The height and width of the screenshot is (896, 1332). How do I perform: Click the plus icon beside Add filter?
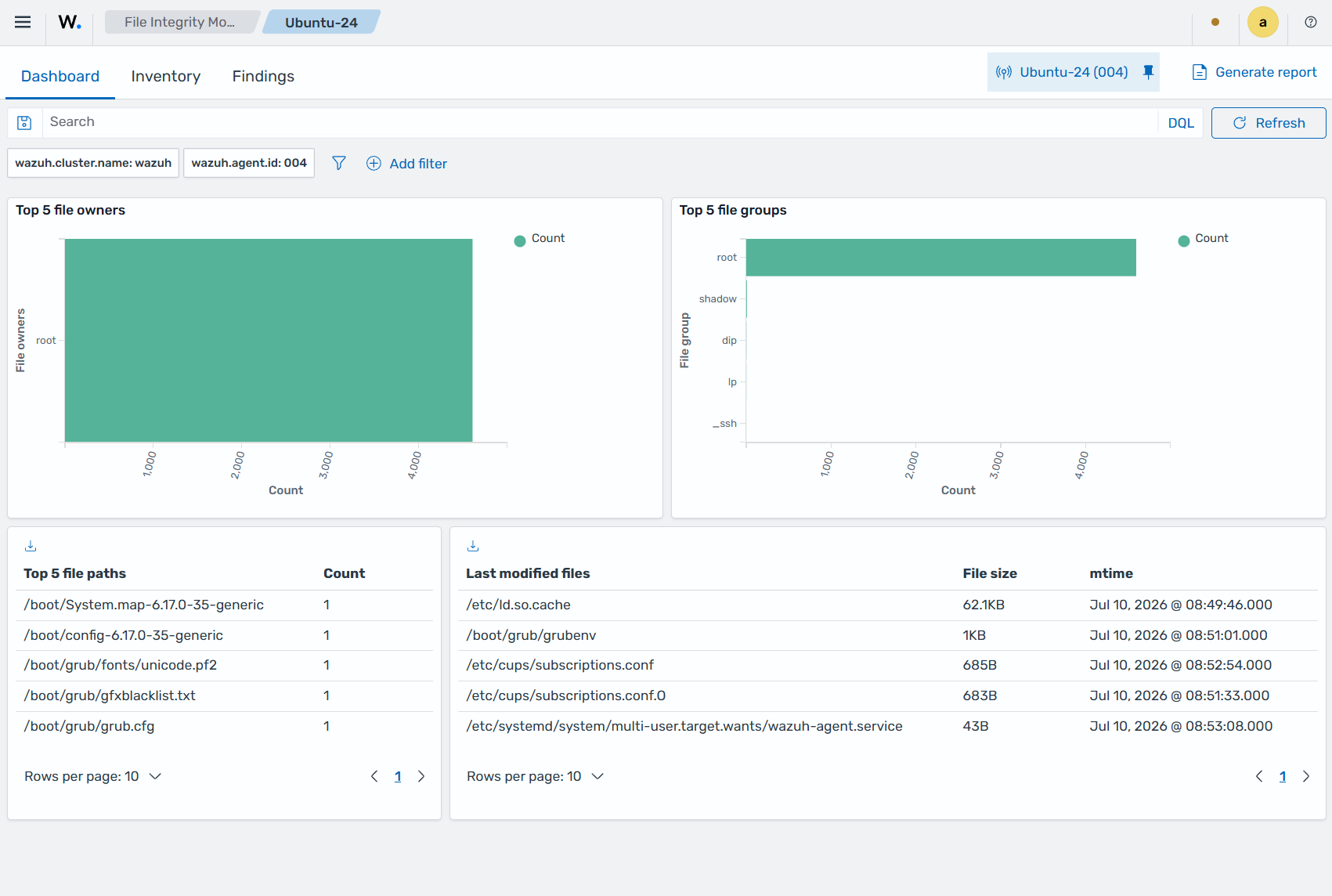pyautogui.click(x=374, y=163)
